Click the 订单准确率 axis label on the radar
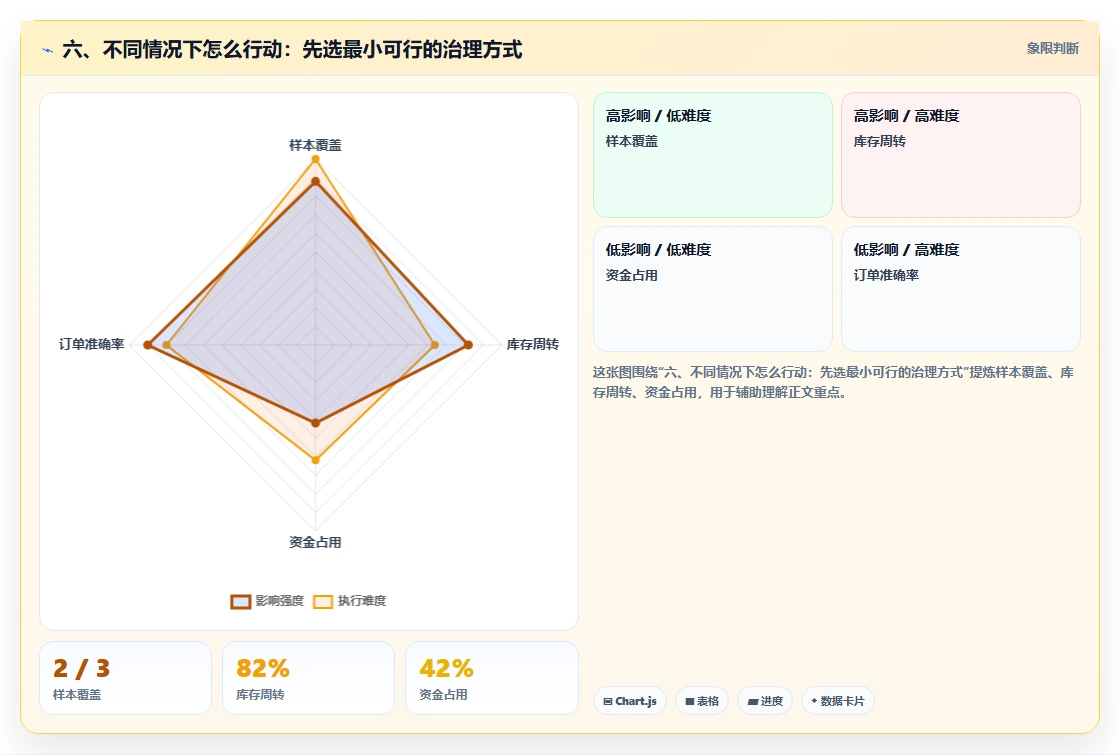1120x755 pixels. [x=91, y=344]
